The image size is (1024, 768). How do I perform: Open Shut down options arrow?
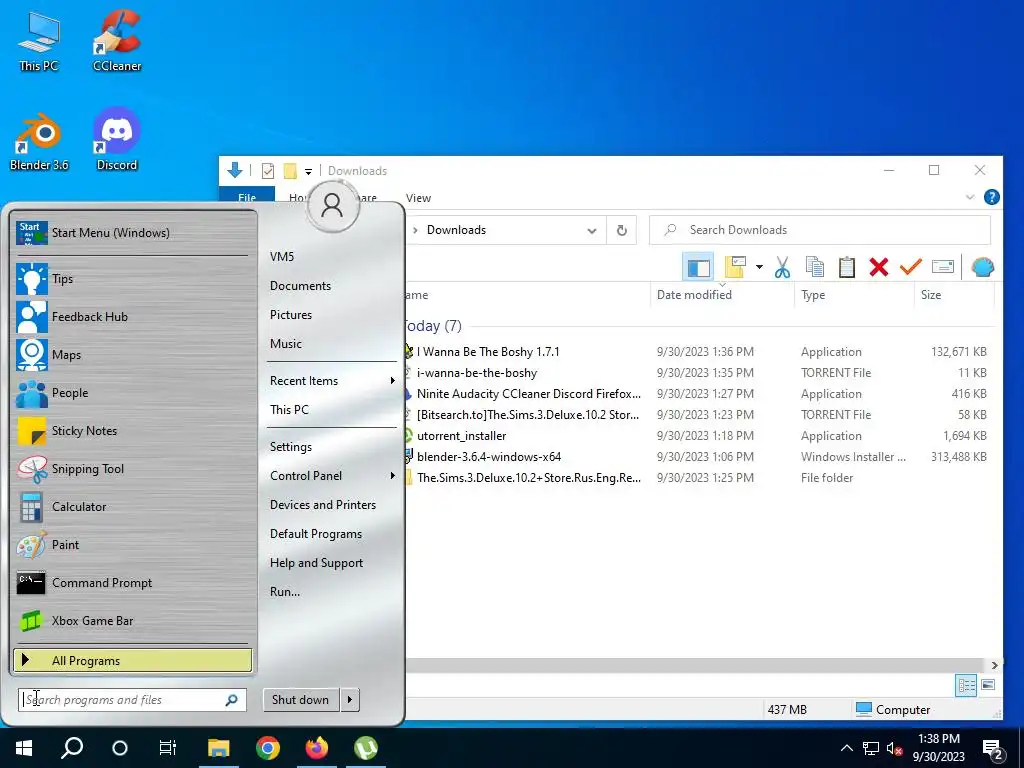350,699
